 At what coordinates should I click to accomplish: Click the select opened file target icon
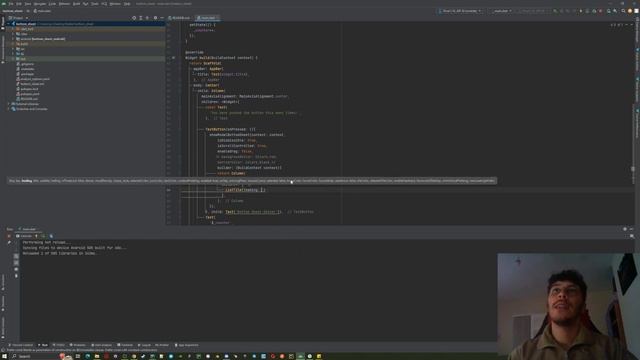click(134, 18)
